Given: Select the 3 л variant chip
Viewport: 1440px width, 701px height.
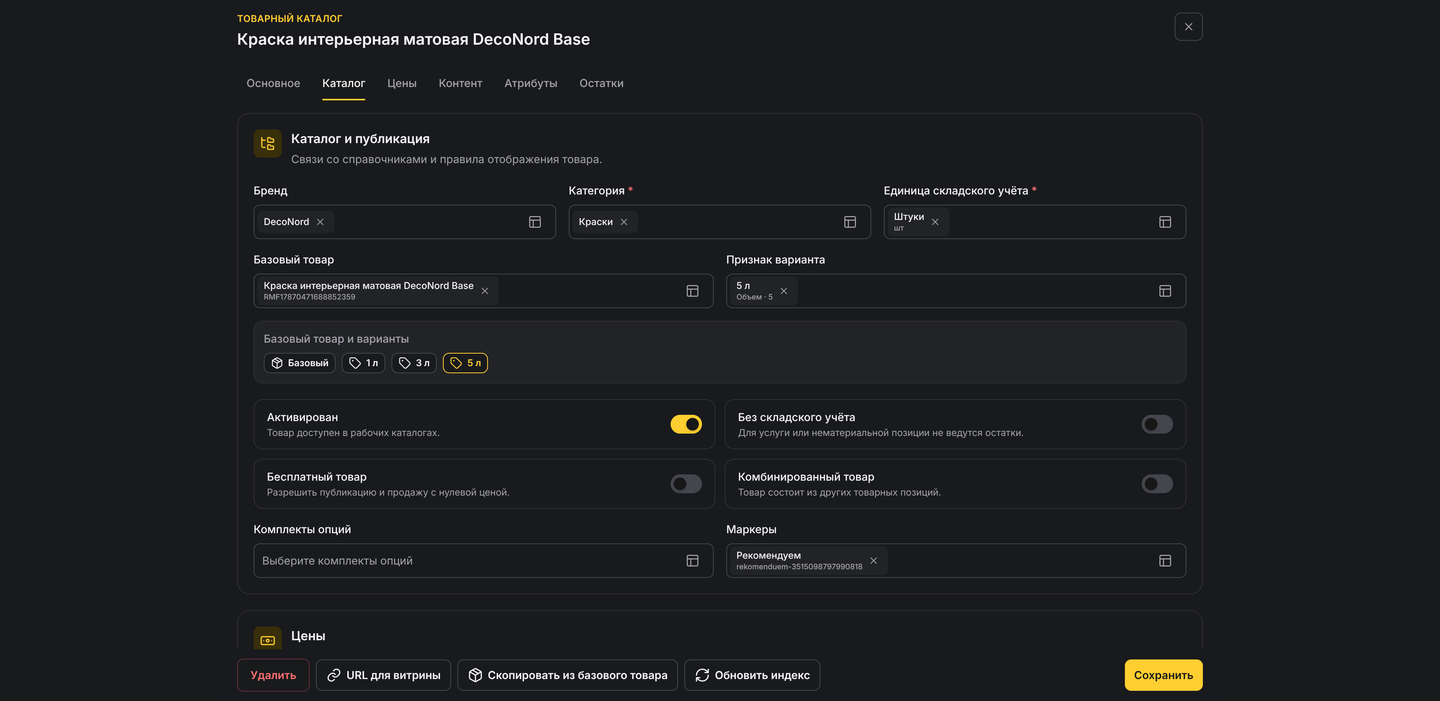Looking at the screenshot, I should [x=414, y=363].
